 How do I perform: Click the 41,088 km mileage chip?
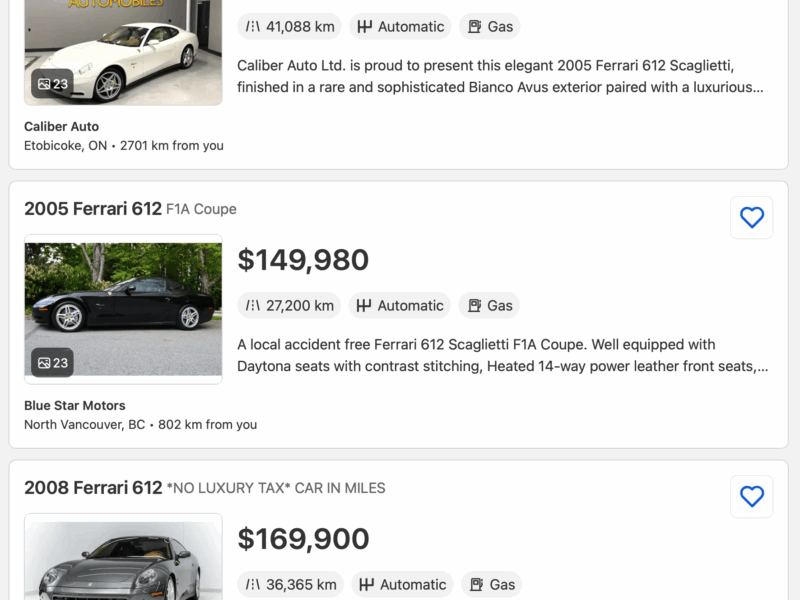(x=290, y=27)
